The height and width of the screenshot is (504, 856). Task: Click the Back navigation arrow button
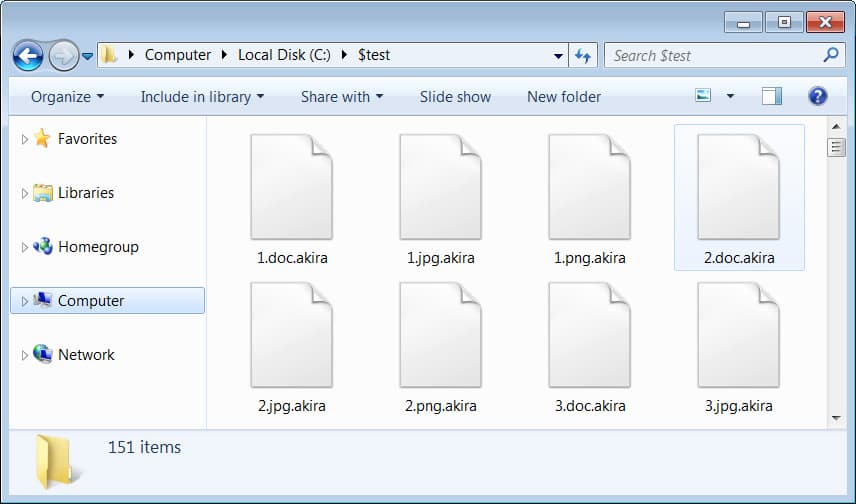coord(28,55)
